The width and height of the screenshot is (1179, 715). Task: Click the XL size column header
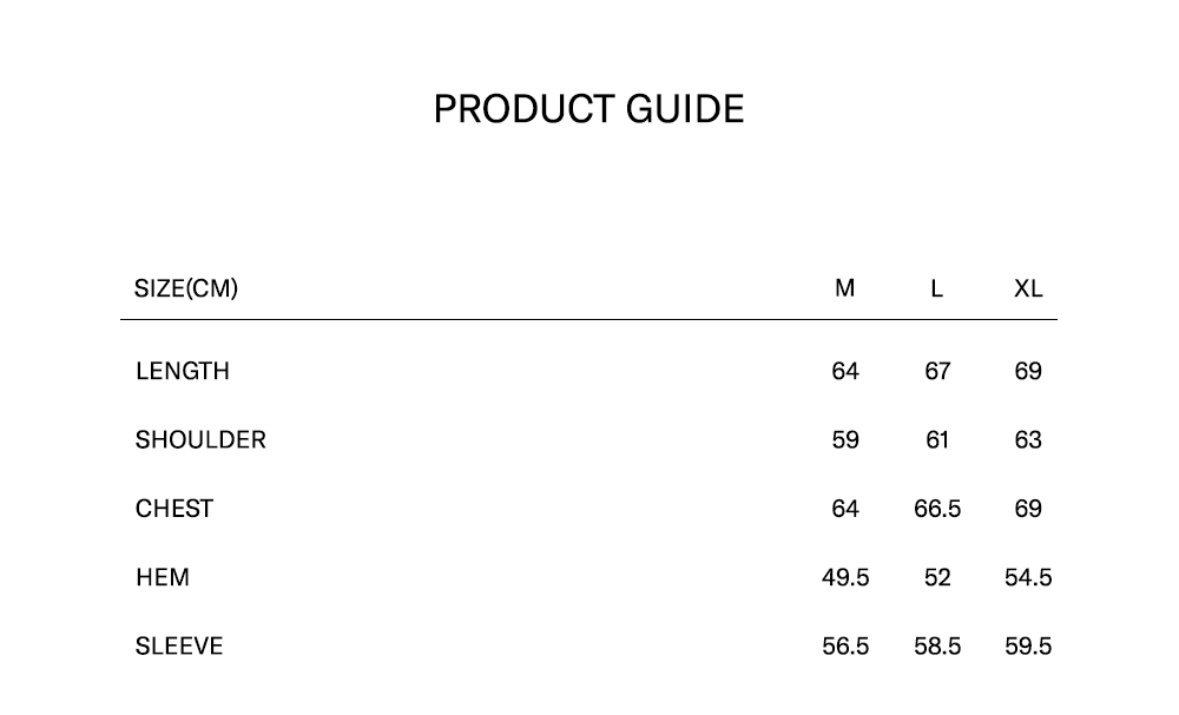point(1028,289)
